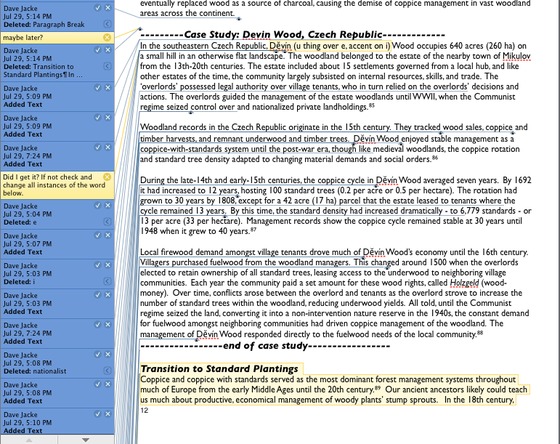The width and height of the screenshot is (560, 444).
Task: Expand the Deleted Paragraph Break bubble arrow
Action: coord(108,24)
